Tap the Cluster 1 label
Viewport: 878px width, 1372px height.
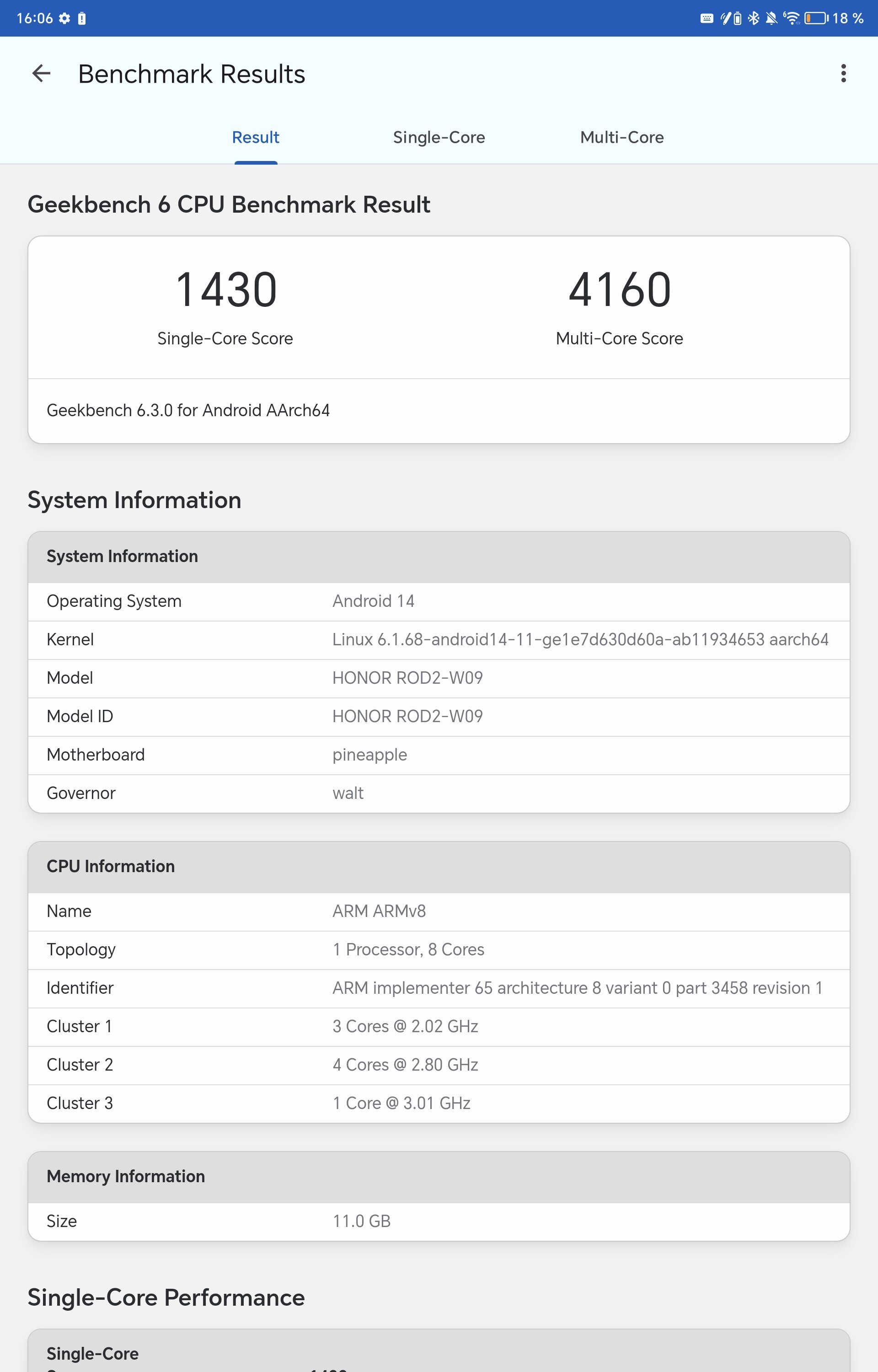[79, 1027]
